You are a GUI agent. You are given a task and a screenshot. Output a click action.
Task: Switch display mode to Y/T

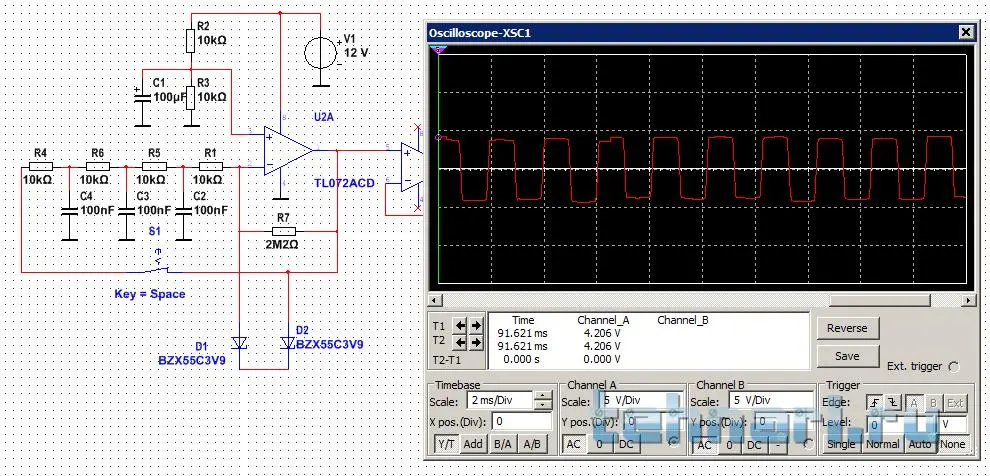pos(446,444)
